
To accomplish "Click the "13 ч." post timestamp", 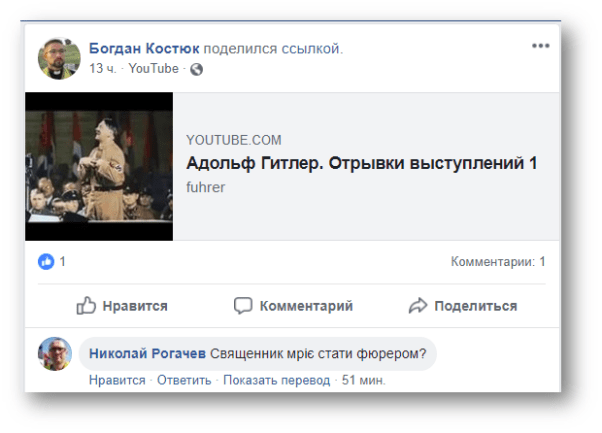I will coord(103,69).
